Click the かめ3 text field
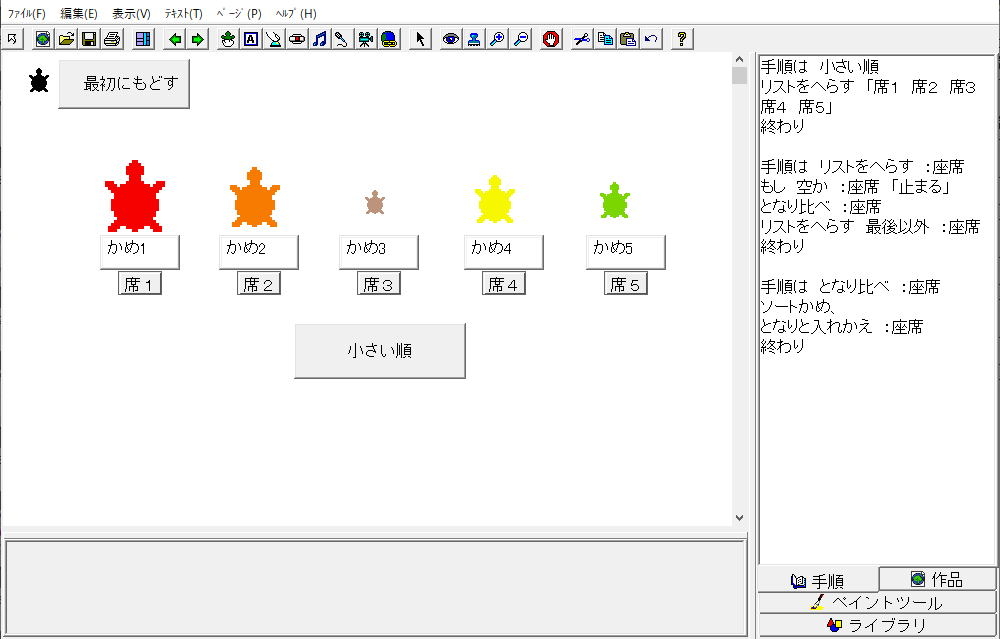1000x639 pixels. pyautogui.click(x=379, y=251)
